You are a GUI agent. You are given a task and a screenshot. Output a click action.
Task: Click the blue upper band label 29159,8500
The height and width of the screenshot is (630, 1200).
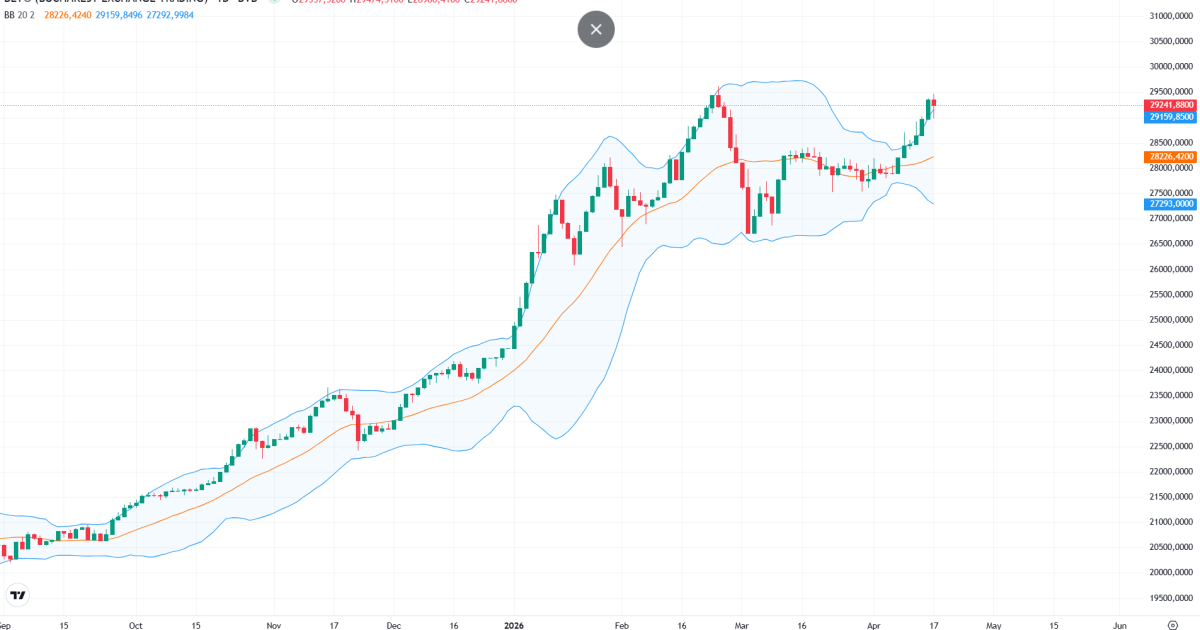click(x=1171, y=117)
